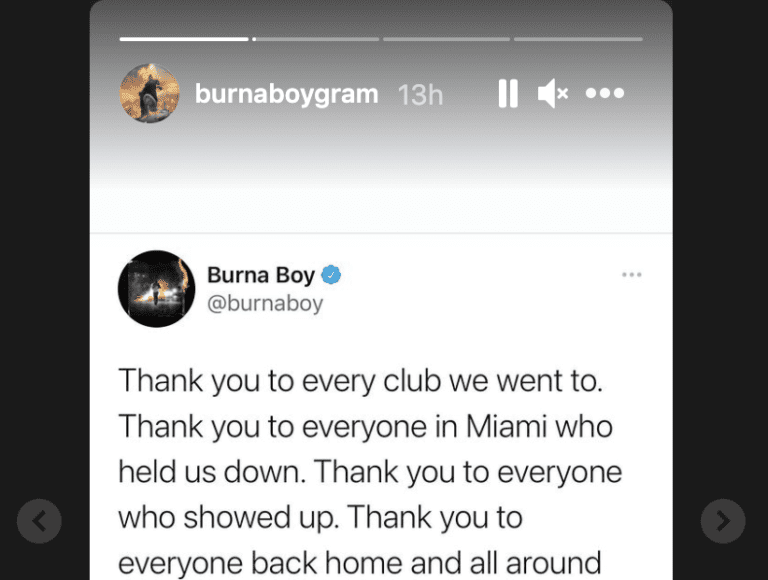
Task: Open the tweet's three-dot more menu
Action: 632,274
